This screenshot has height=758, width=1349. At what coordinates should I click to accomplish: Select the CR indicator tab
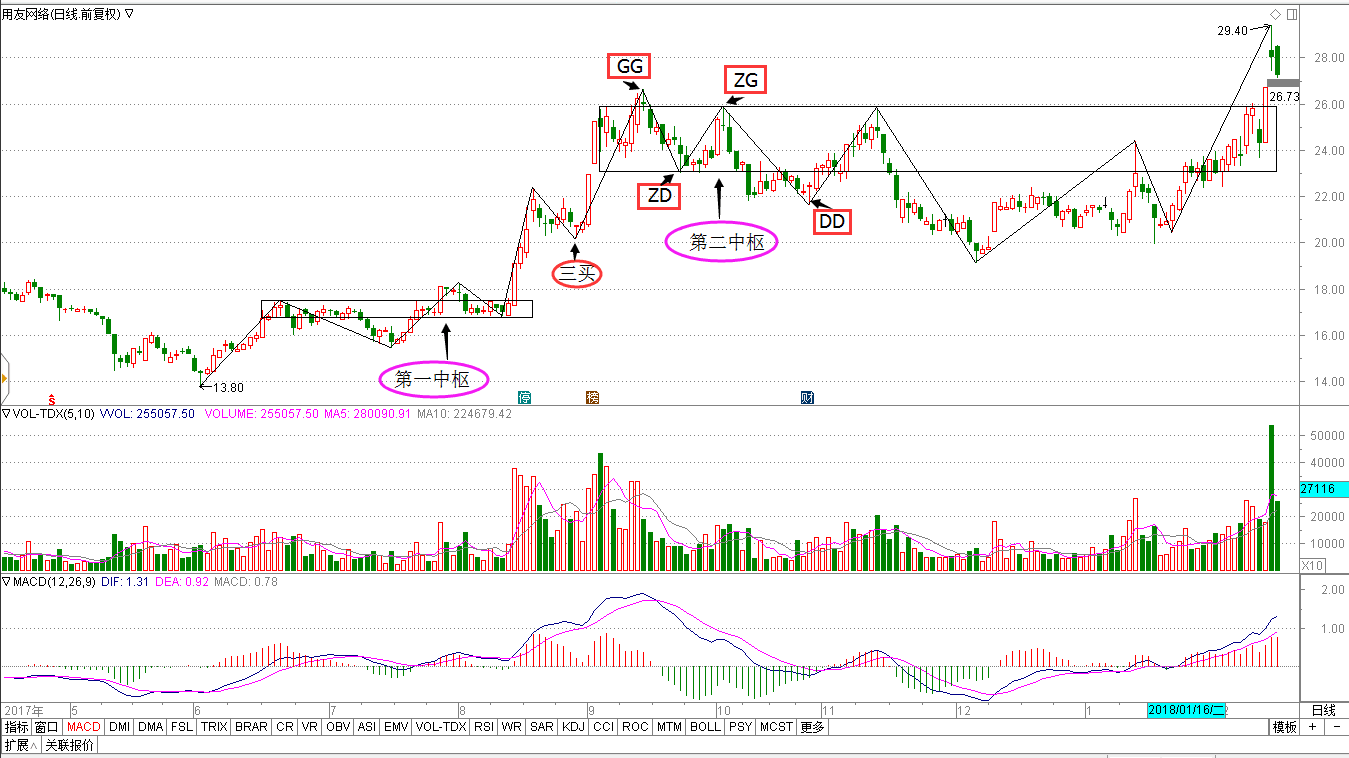point(285,727)
